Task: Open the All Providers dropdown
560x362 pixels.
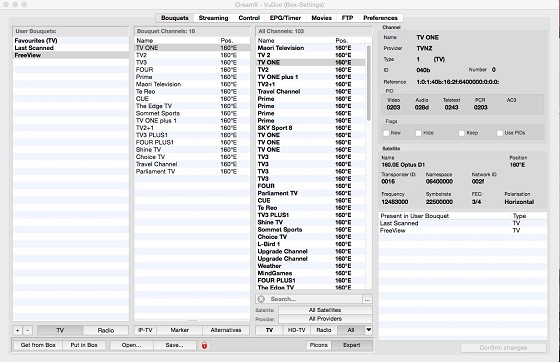Action: pyautogui.click(x=325, y=318)
